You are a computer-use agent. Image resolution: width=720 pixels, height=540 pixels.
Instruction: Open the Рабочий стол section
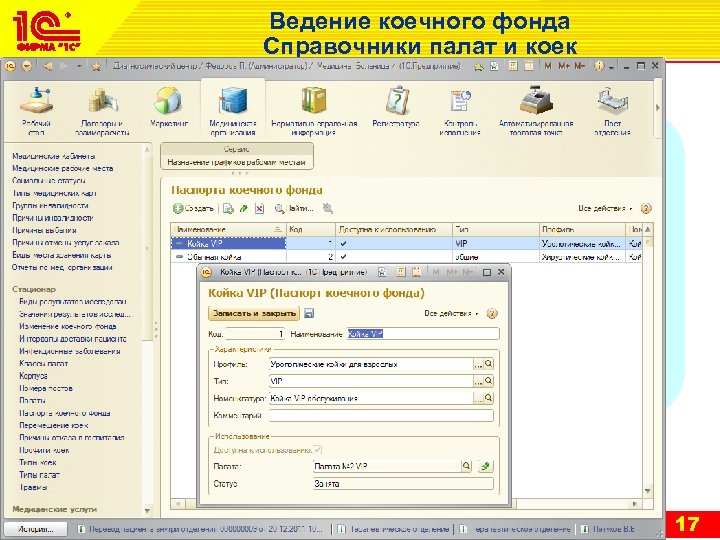click(36, 112)
